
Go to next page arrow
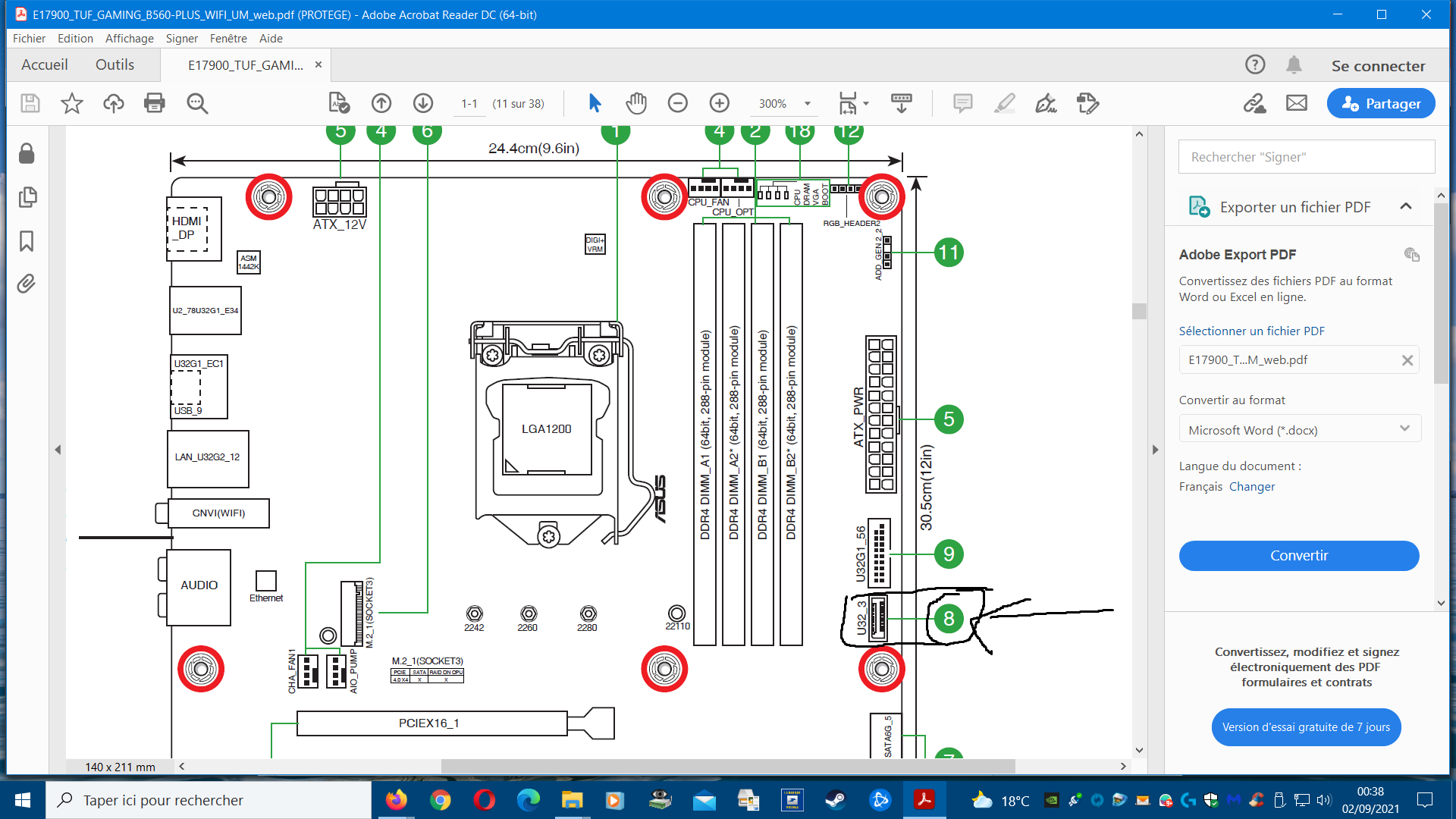(423, 103)
